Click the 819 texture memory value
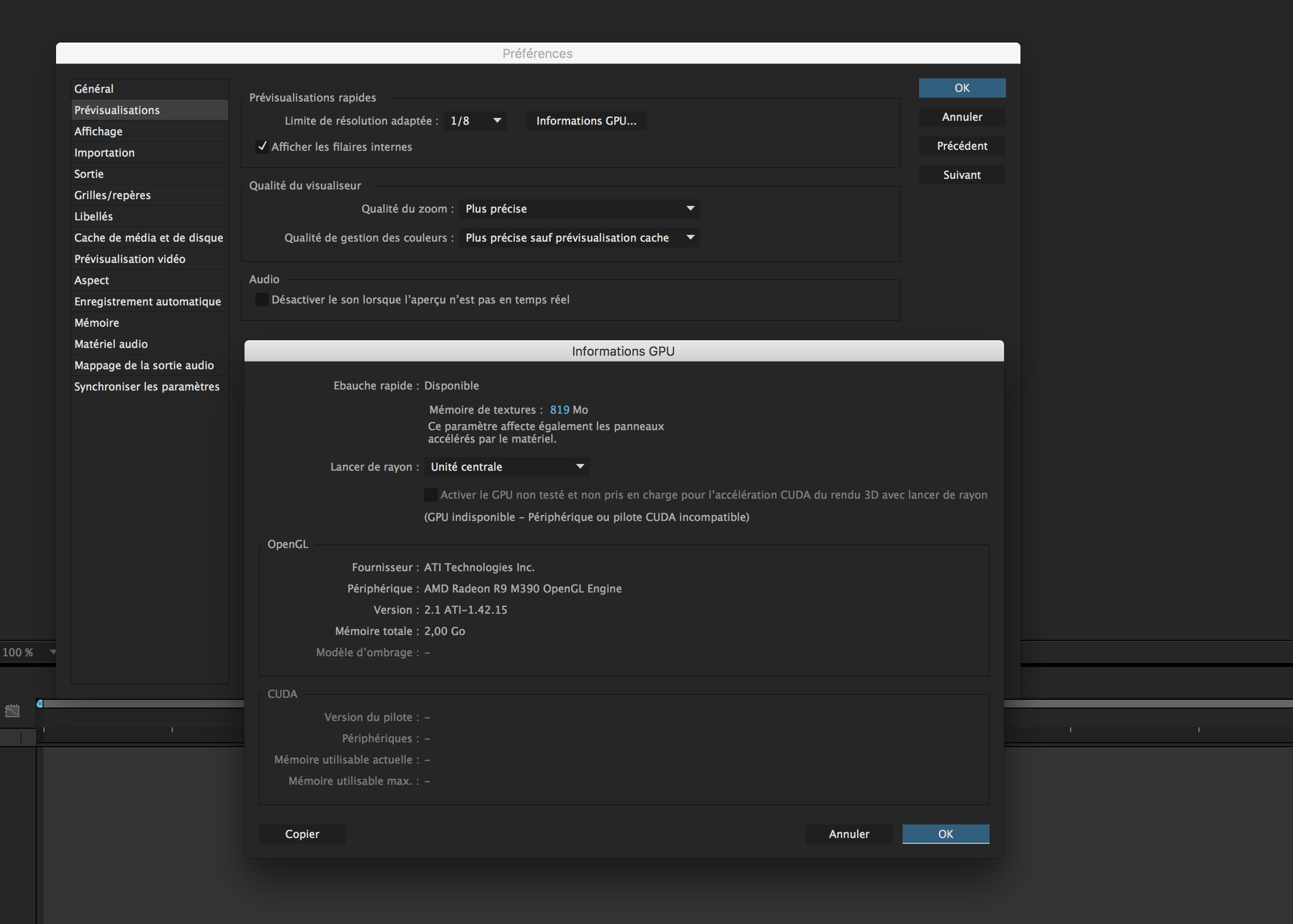The width and height of the screenshot is (1293, 924). click(559, 410)
